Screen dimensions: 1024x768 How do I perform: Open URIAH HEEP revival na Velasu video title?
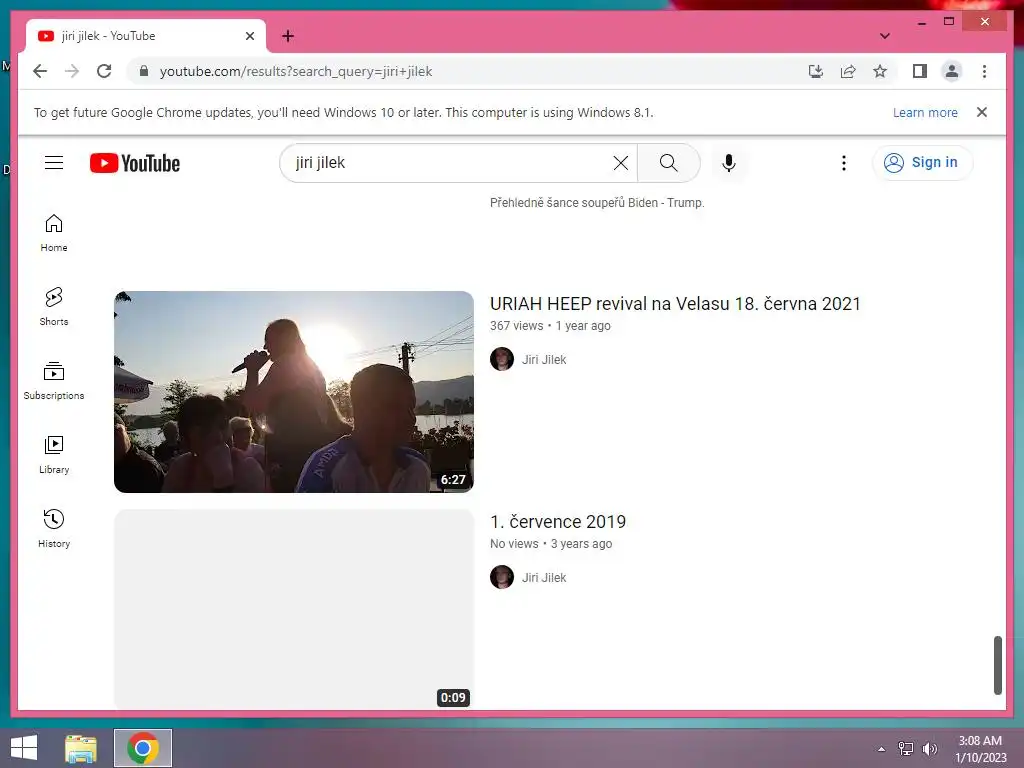(x=675, y=304)
